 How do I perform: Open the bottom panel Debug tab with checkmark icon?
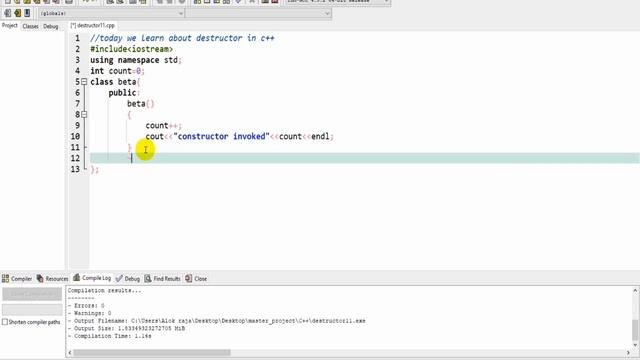128,278
